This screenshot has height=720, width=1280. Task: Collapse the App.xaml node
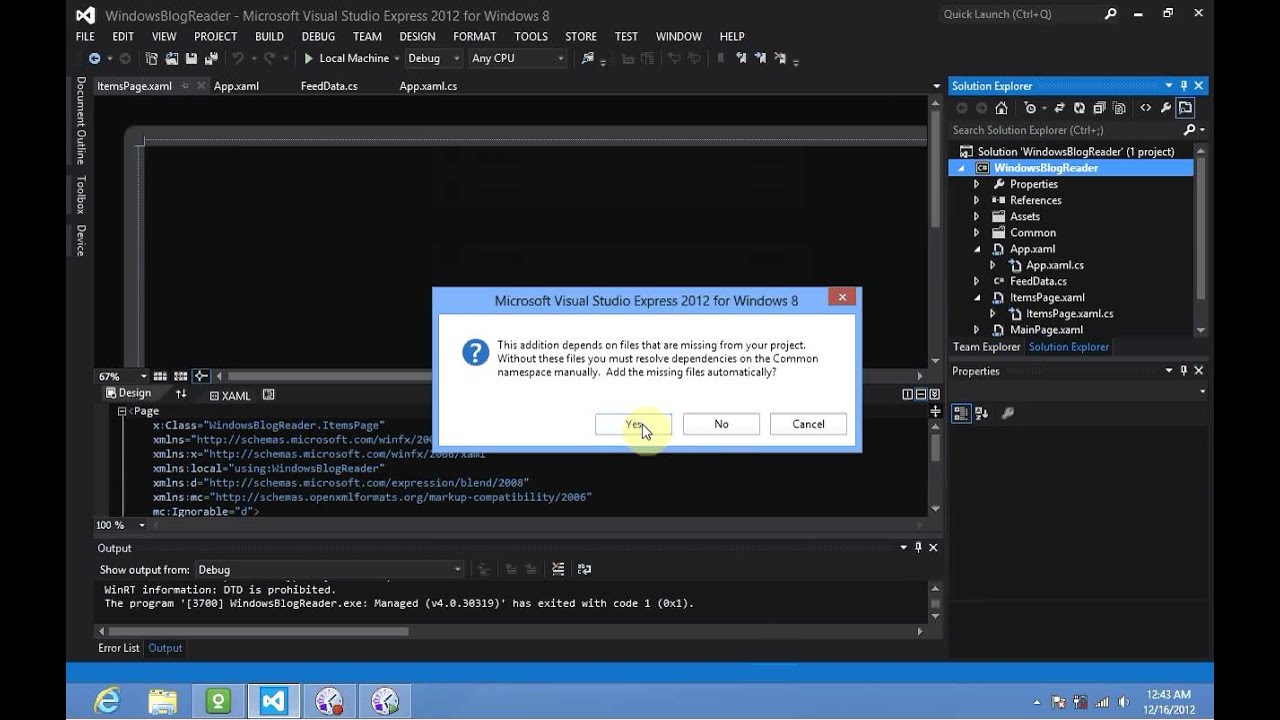coord(977,249)
